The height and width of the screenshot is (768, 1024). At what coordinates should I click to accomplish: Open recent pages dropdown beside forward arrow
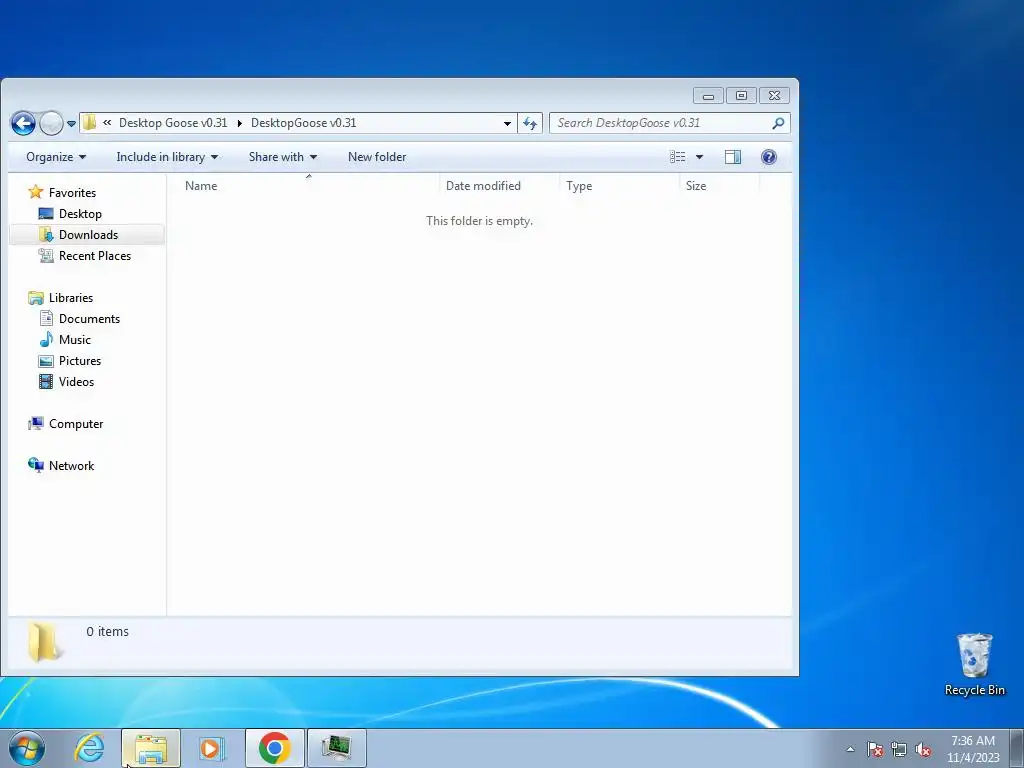pyautogui.click(x=71, y=123)
